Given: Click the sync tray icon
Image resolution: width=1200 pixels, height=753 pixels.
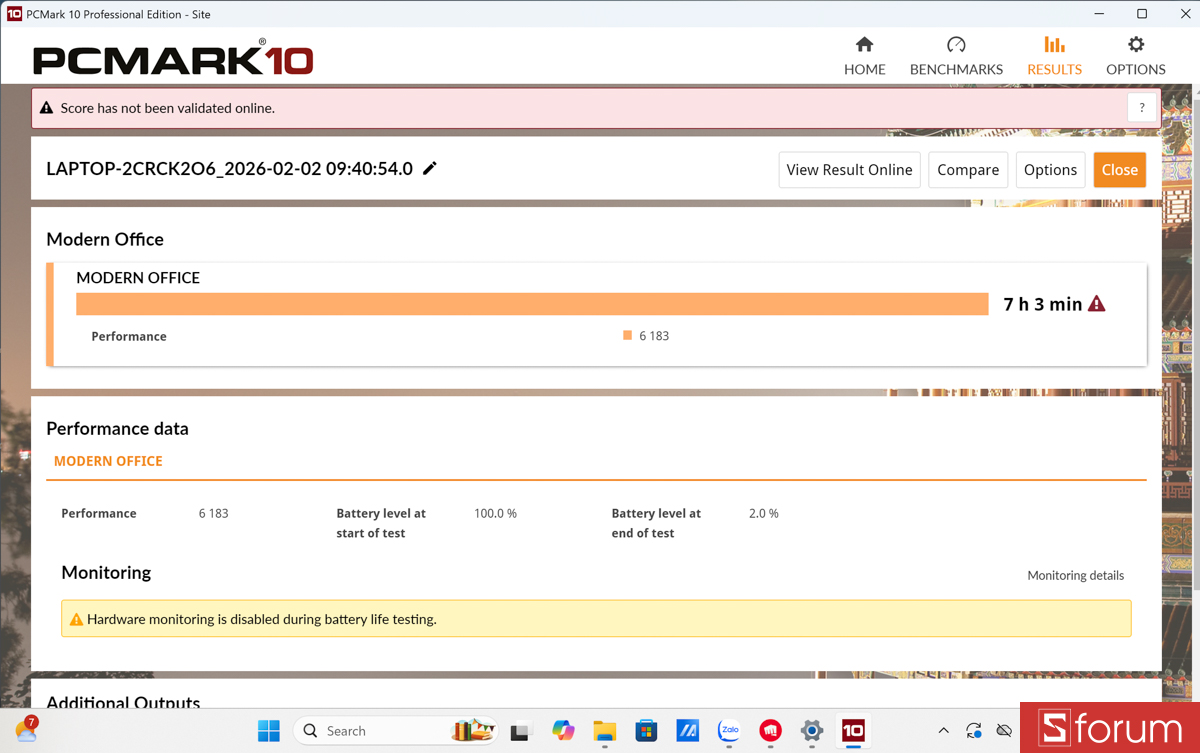Looking at the screenshot, I should [974, 731].
